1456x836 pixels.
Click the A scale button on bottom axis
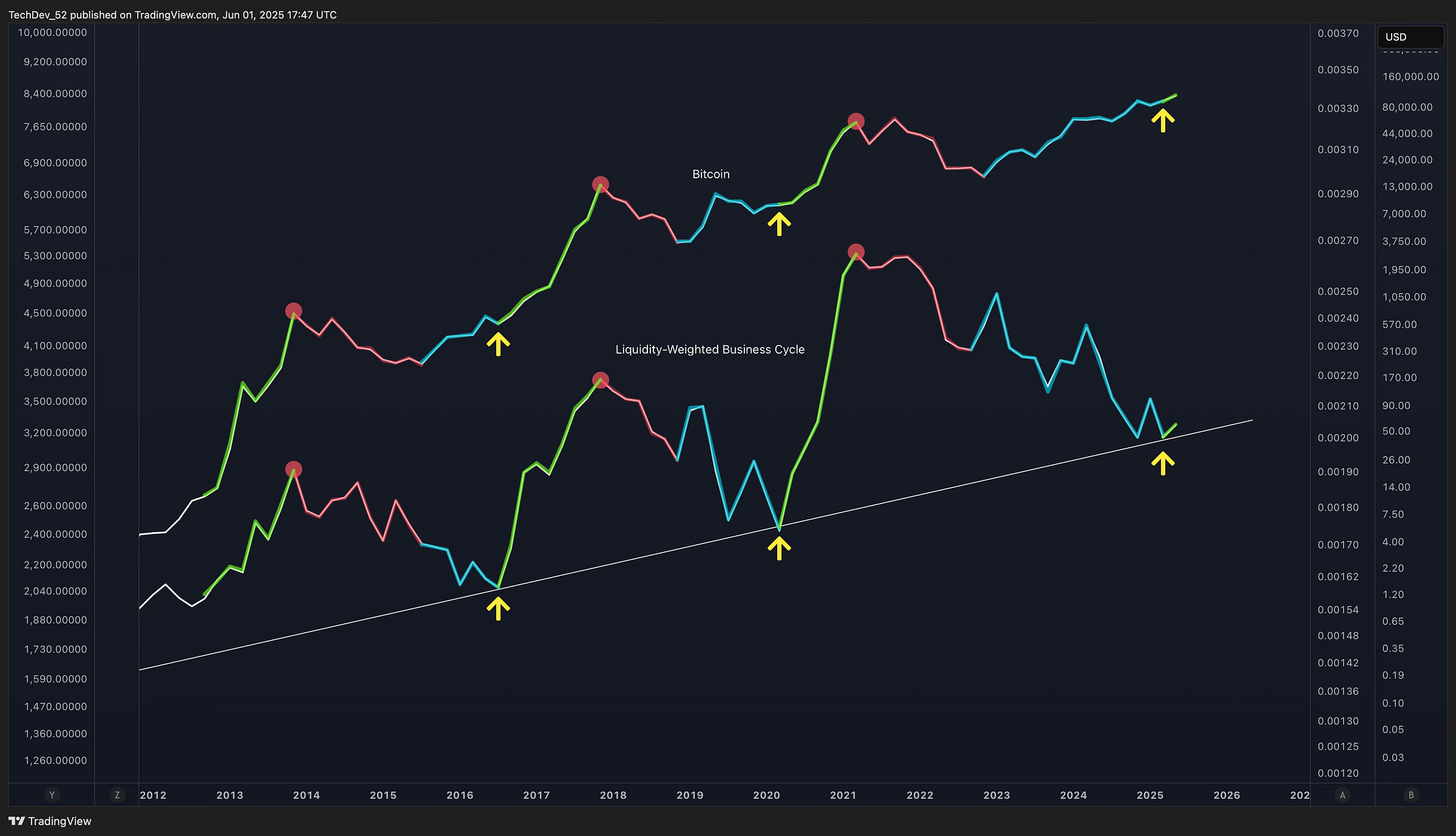point(1343,795)
